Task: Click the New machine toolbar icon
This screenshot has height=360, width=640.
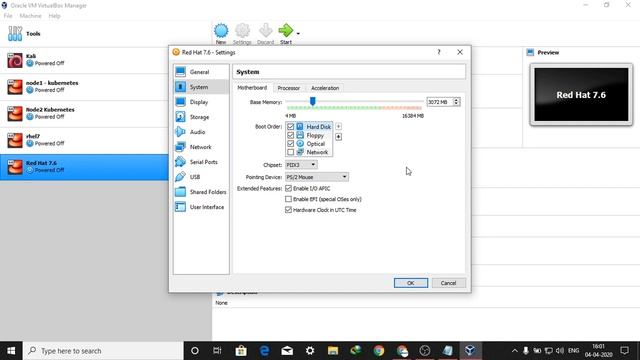Action: (x=221, y=33)
